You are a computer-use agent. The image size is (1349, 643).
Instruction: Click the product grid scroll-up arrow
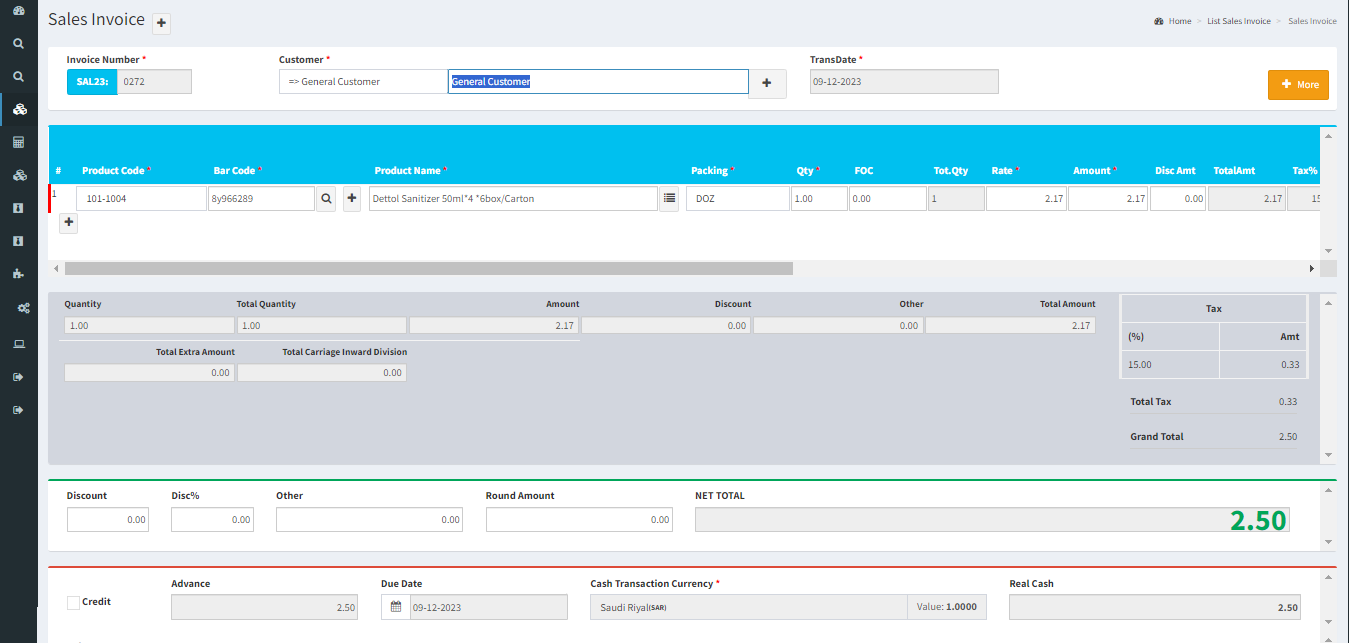coord(1328,135)
